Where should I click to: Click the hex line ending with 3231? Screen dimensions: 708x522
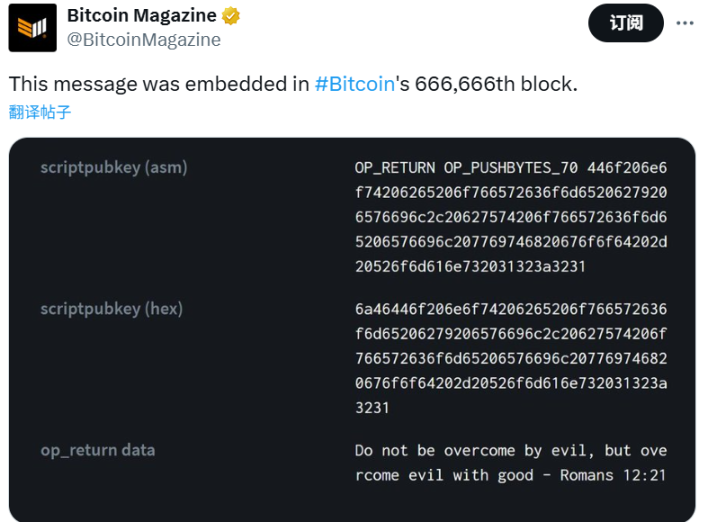click(x=372, y=408)
